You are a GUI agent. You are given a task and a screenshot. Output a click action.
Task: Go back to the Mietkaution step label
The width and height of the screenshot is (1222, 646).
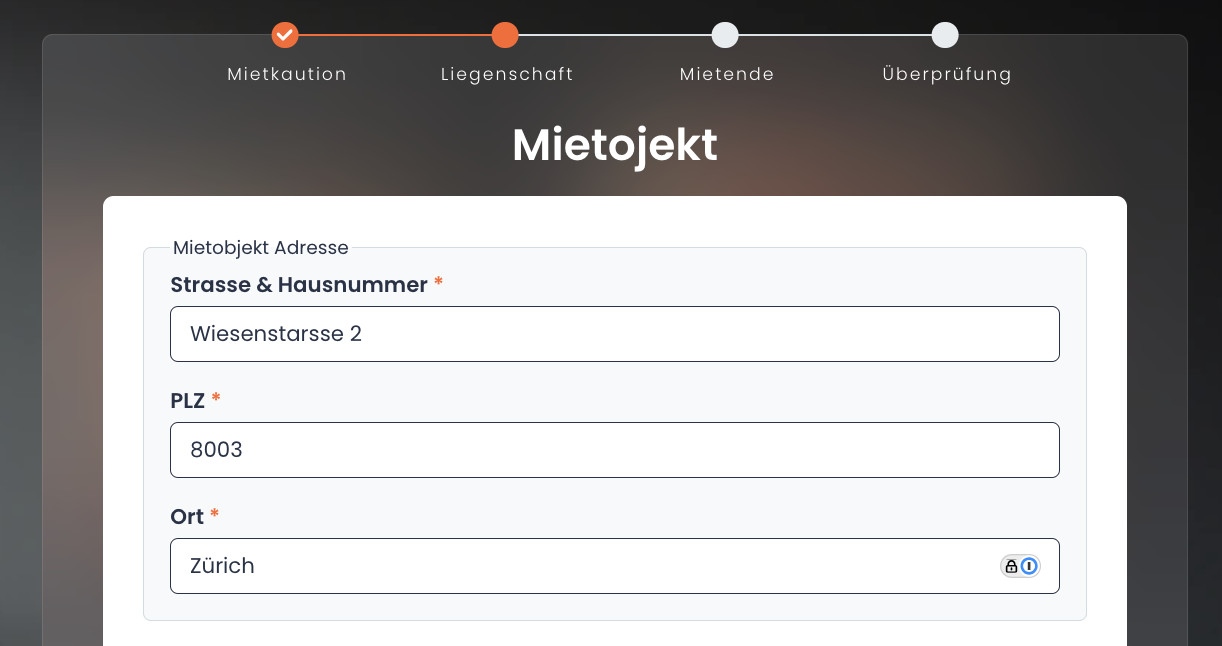point(287,74)
